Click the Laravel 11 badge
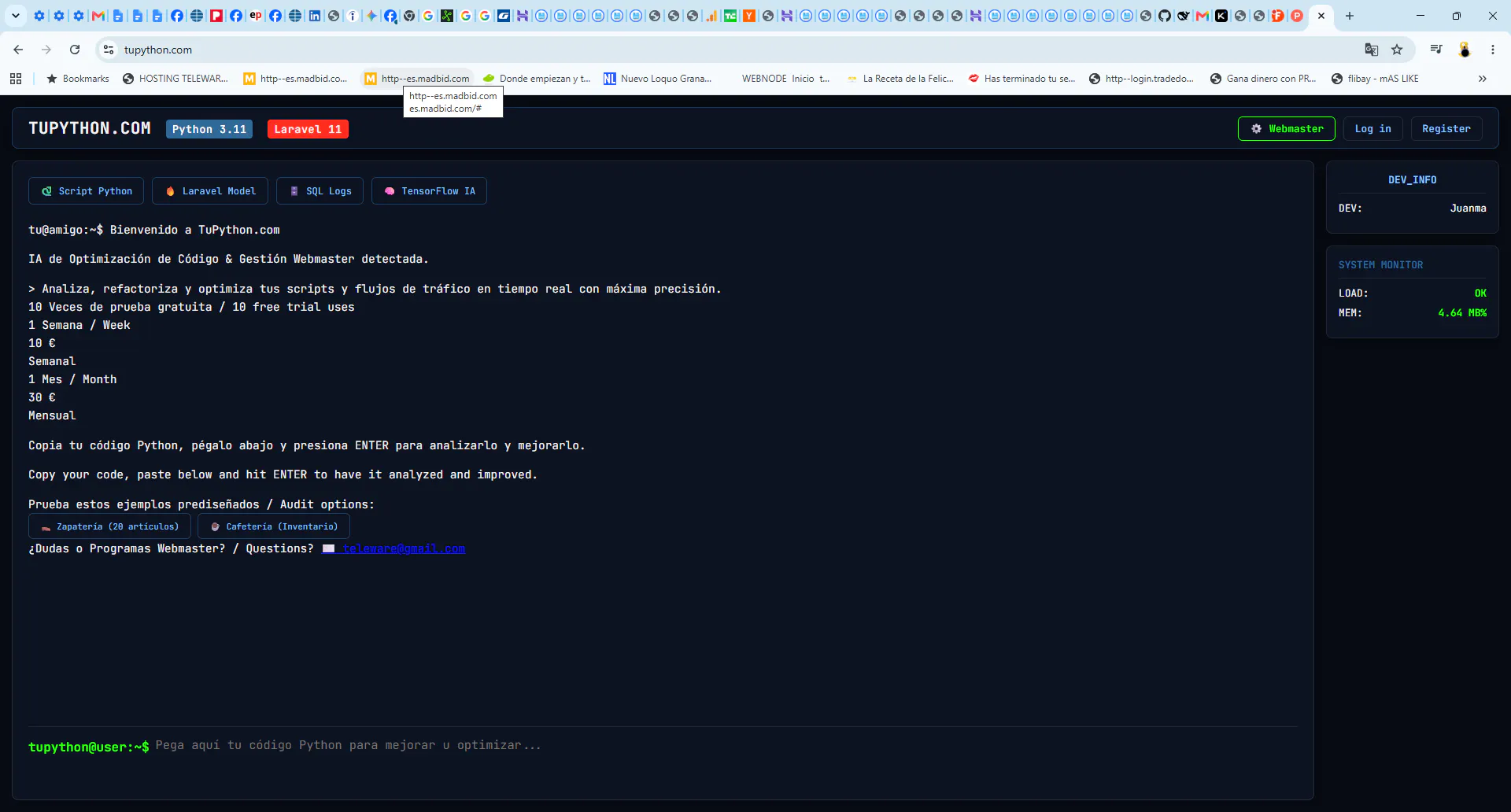This screenshot has height=812, width=1511. point(308,129)
